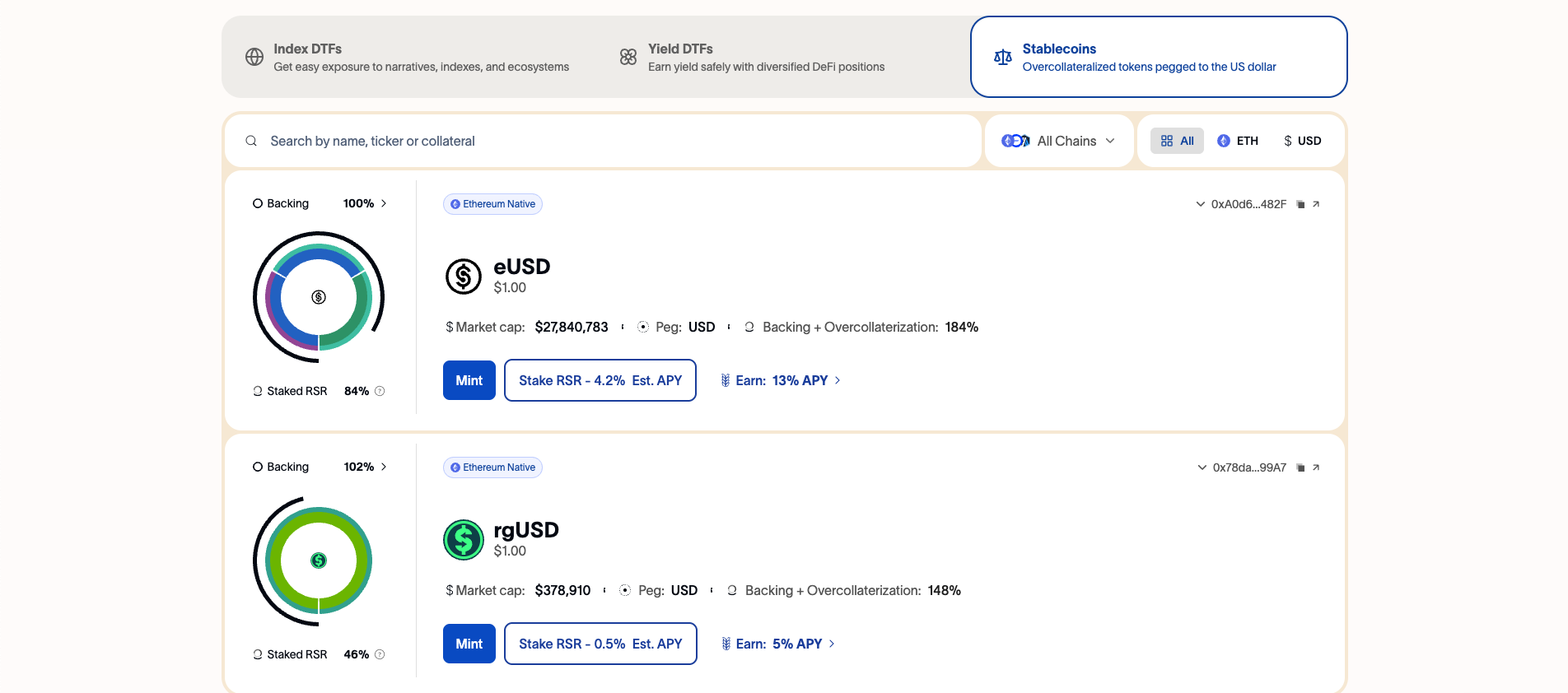Filter by ETH peg
Image resolution: width=1568 pixels, height=693 pixels.
1238,141
